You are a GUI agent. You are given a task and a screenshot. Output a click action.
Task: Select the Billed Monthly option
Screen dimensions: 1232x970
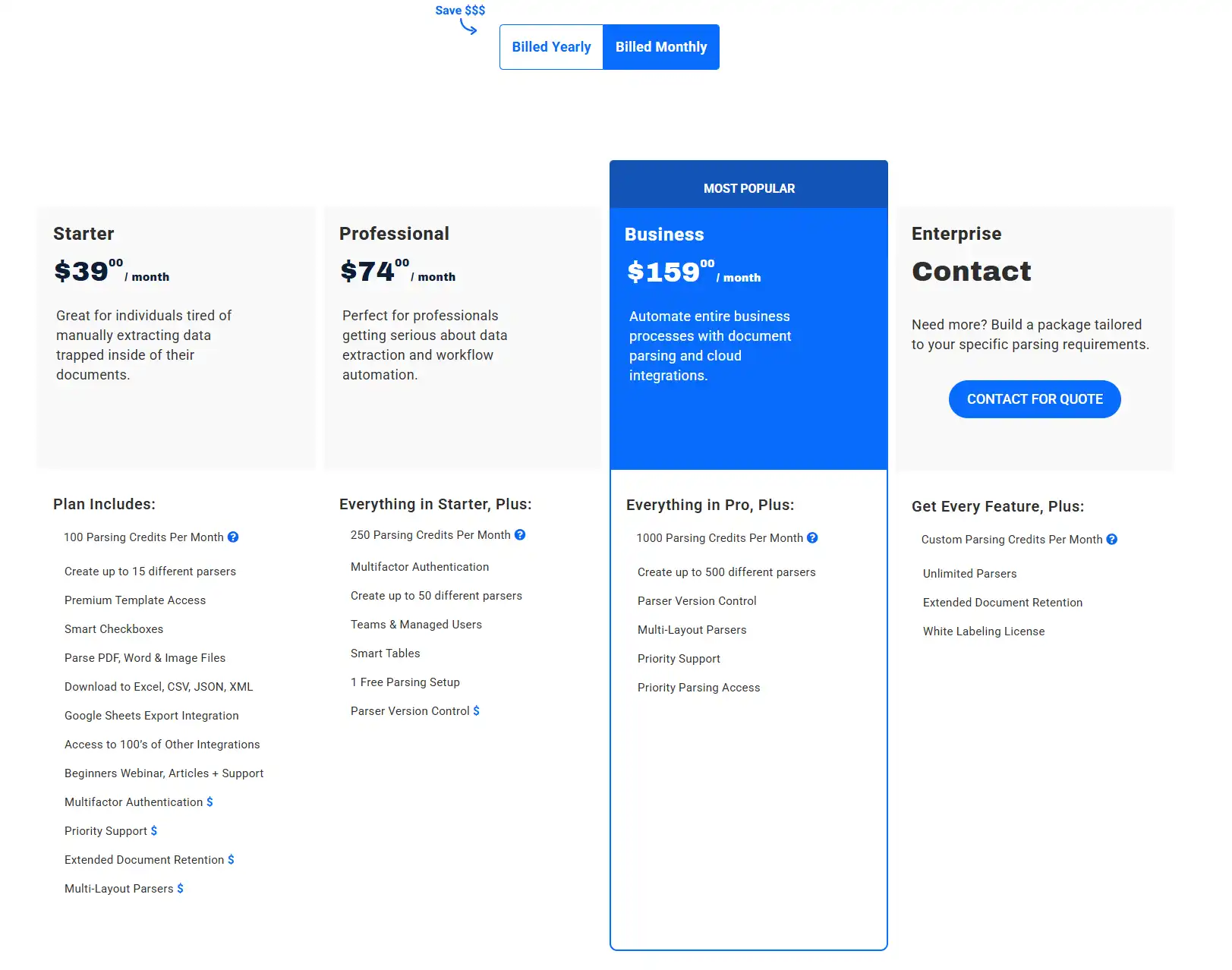[661, 47]
